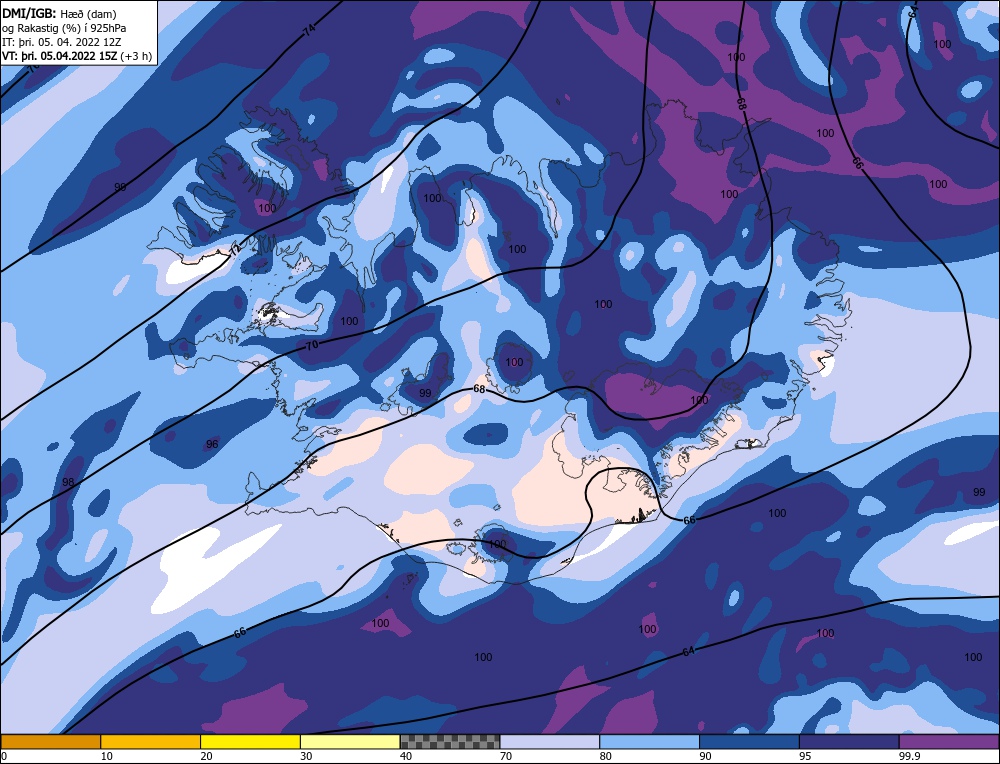Click the 'og Rakastig (%) í 925hPa' line
Image resolution: width=1000 pixels, height=764 pixels.
pos(64,28)
